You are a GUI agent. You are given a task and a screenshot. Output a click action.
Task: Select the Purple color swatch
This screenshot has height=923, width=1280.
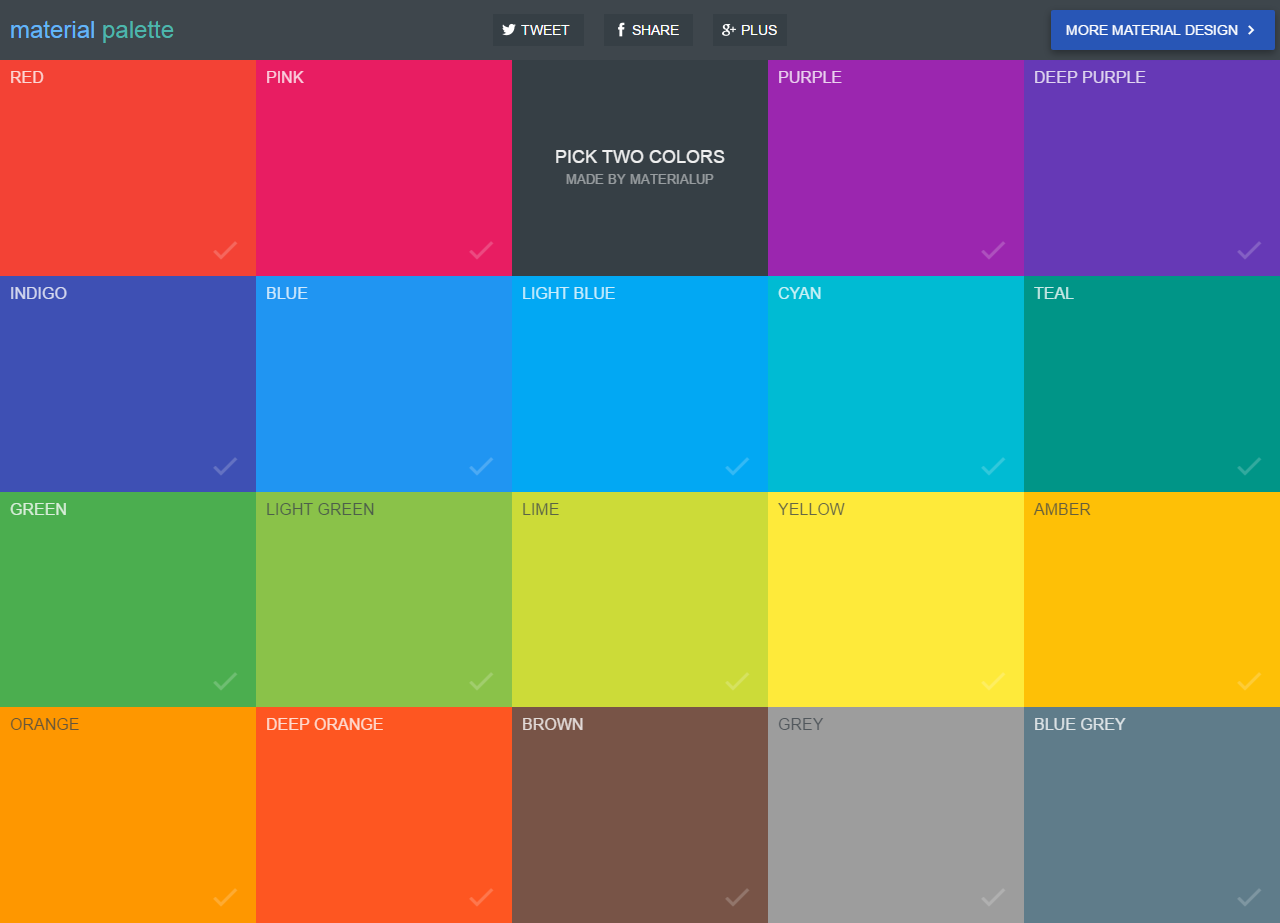895,167
